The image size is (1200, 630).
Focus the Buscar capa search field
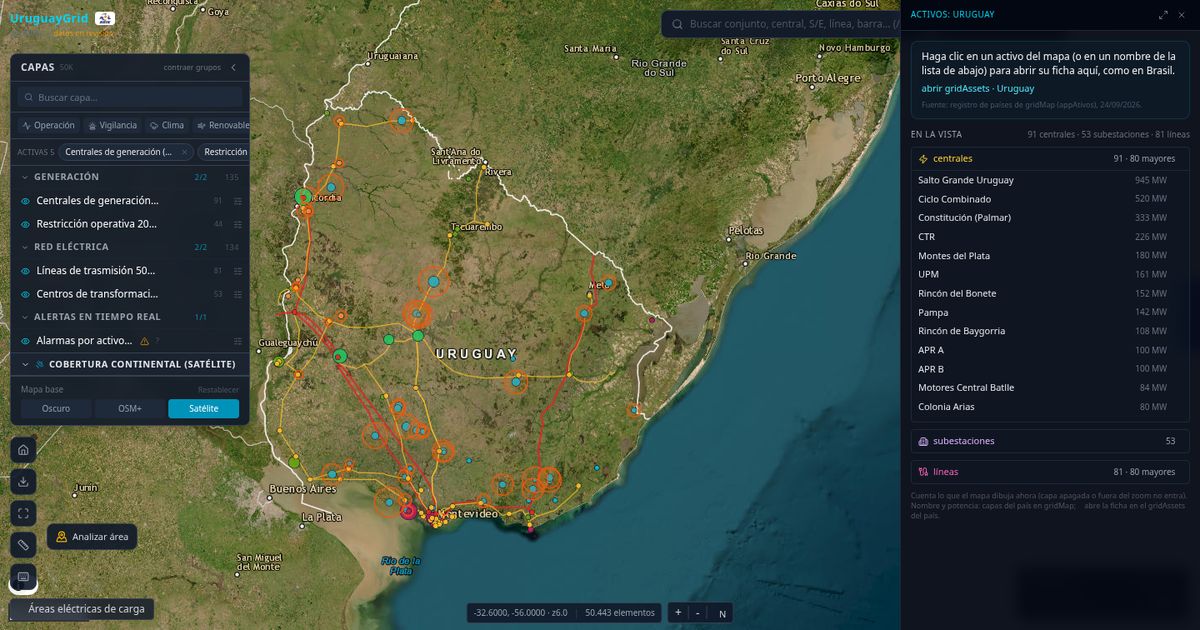click(x=130, y=97)
